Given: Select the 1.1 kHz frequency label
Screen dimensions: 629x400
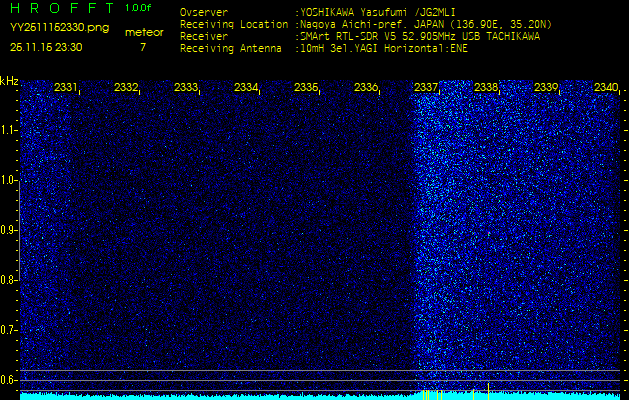Looking at the screenshot, I should pyautogui.click(x=9, y=130).
